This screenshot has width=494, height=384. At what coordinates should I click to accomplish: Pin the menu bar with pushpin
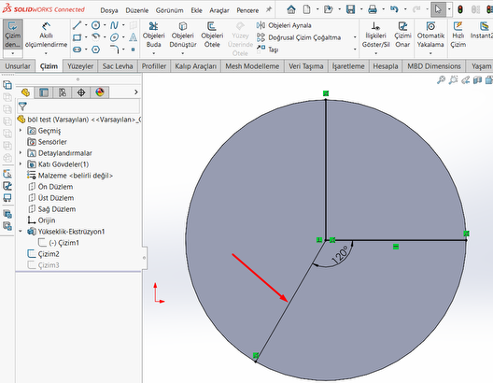tap(269, 10)
